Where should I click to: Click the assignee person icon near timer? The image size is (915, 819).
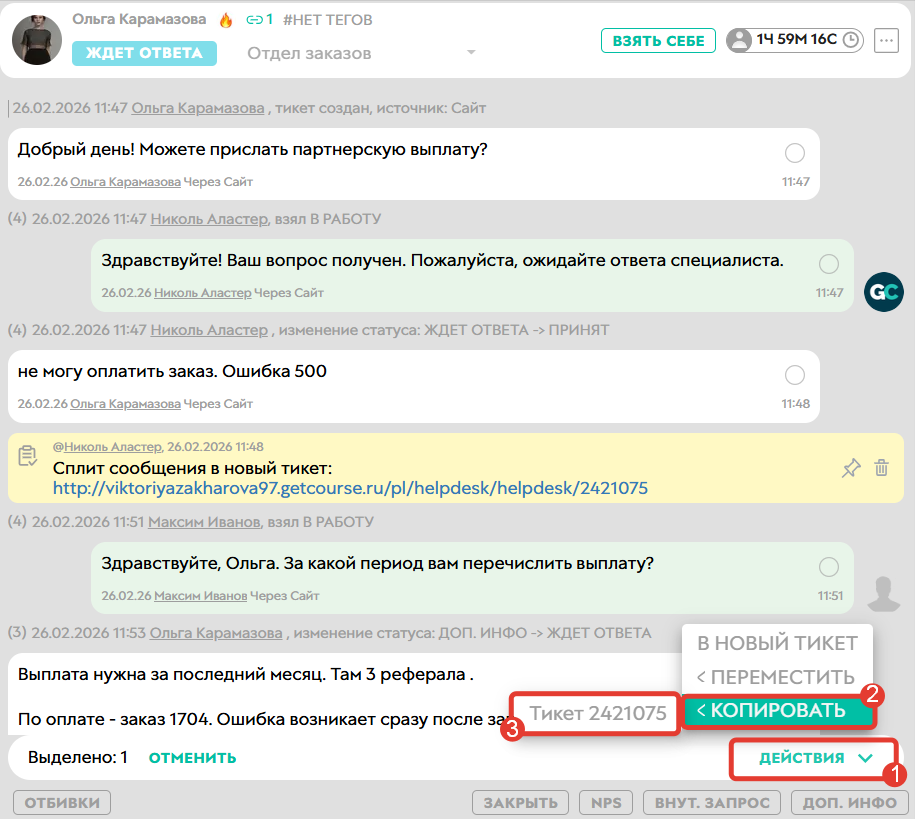tap(739, 40)
